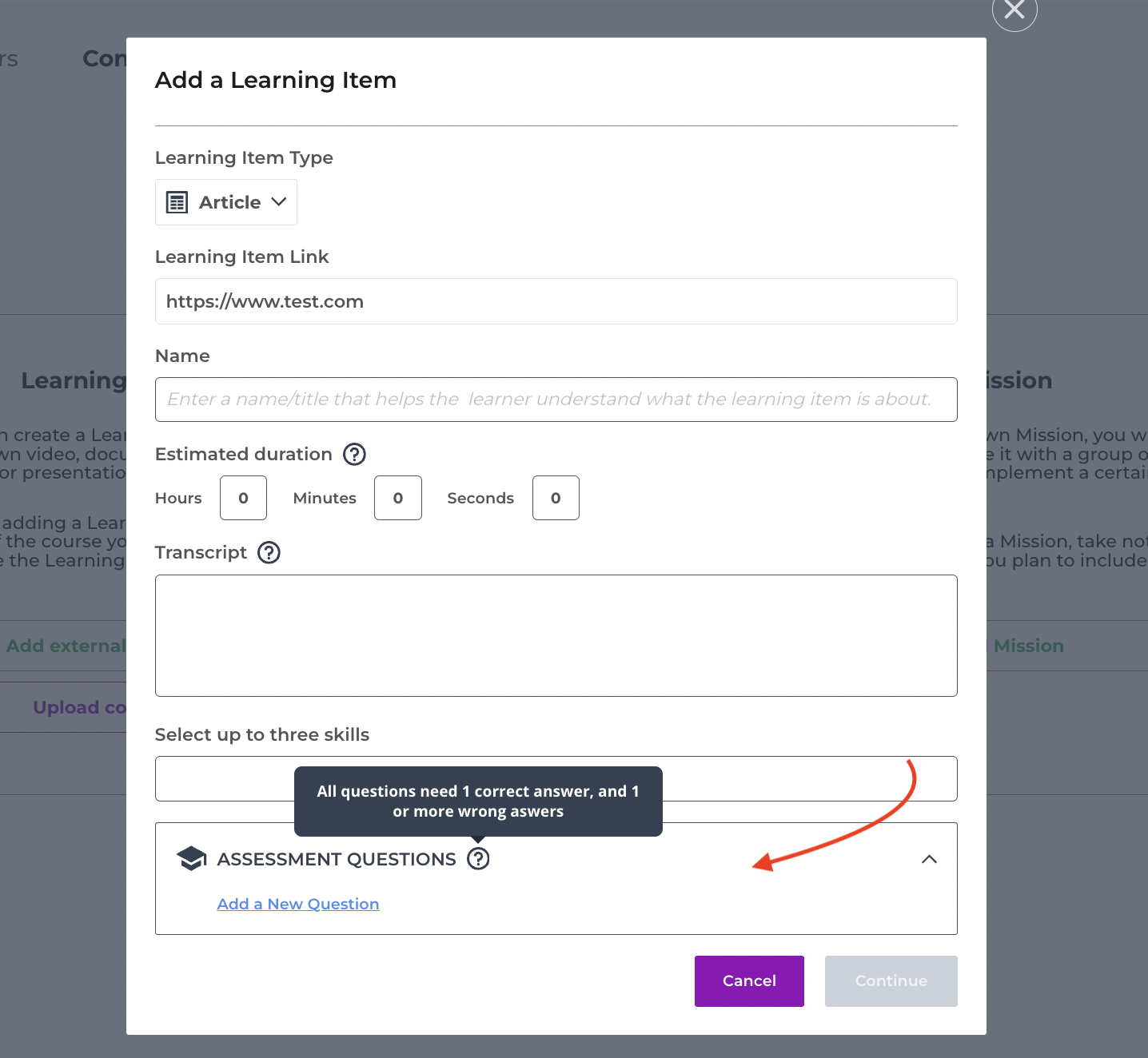Click the Assessment Questions section heading
The height and width of the screenshot is (1058, 1148).
click(337, 859)
